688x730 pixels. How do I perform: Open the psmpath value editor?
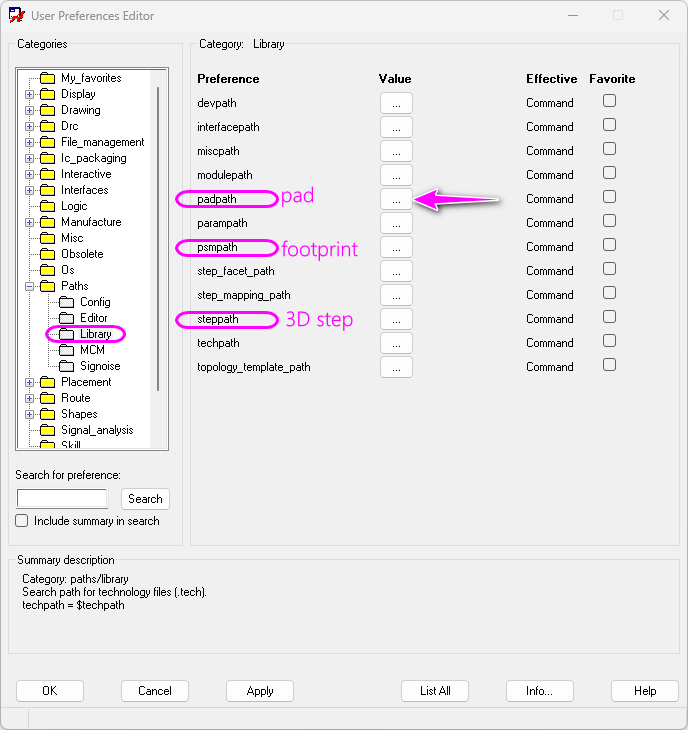pyautogui.click(x=396, y=247)
